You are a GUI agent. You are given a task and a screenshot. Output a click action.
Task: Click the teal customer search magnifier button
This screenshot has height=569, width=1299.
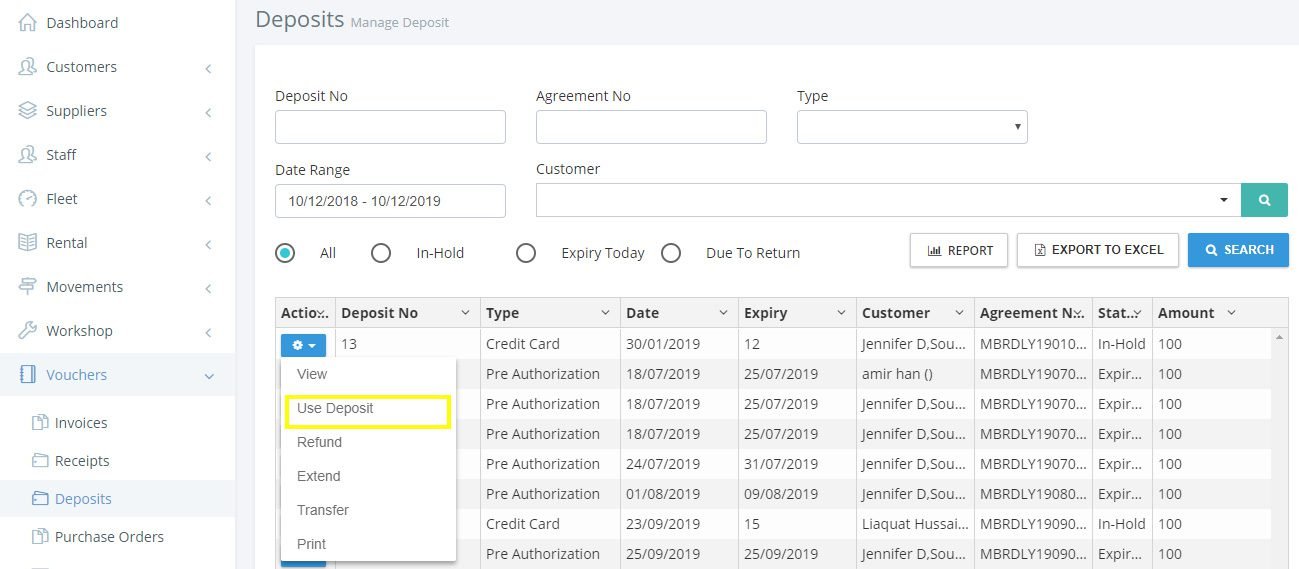[x=1265, y=200]
